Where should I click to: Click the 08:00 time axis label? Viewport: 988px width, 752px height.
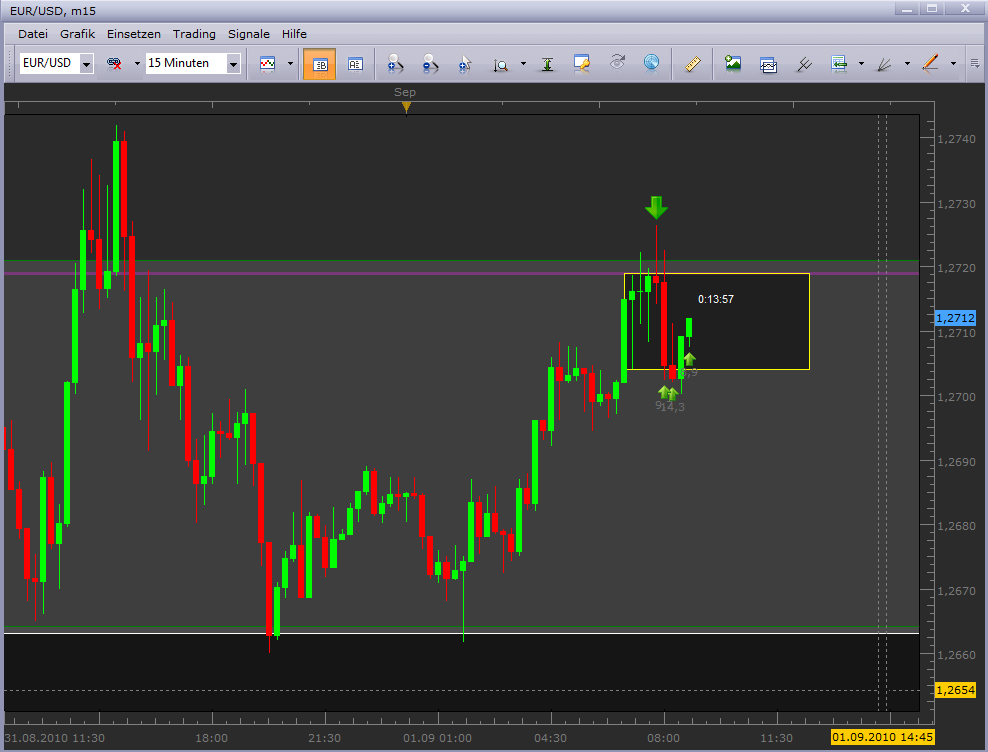(x=663, y=738)
